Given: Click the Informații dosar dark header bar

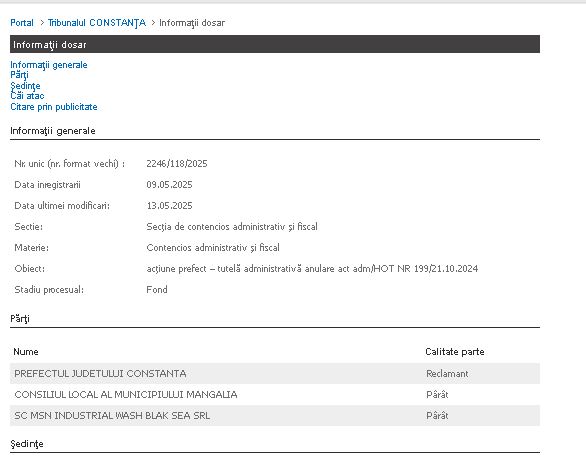Looking at the screenshot, I should 275,44.
